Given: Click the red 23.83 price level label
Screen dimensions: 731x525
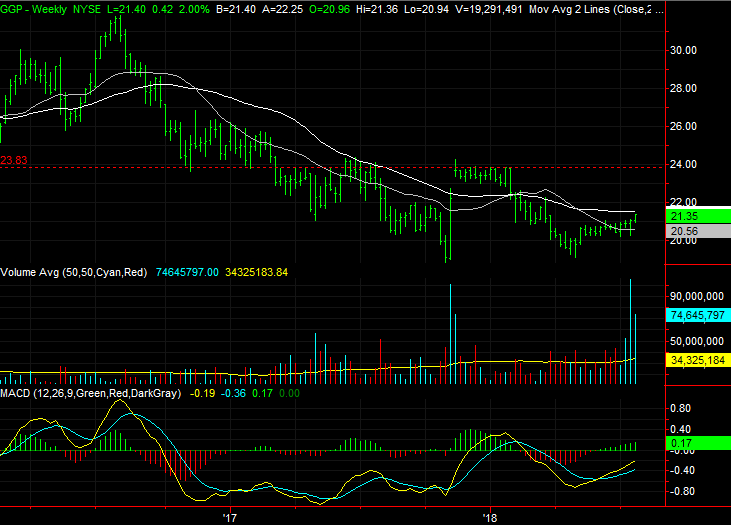Looking at the screenshot, I should [14, 160].
